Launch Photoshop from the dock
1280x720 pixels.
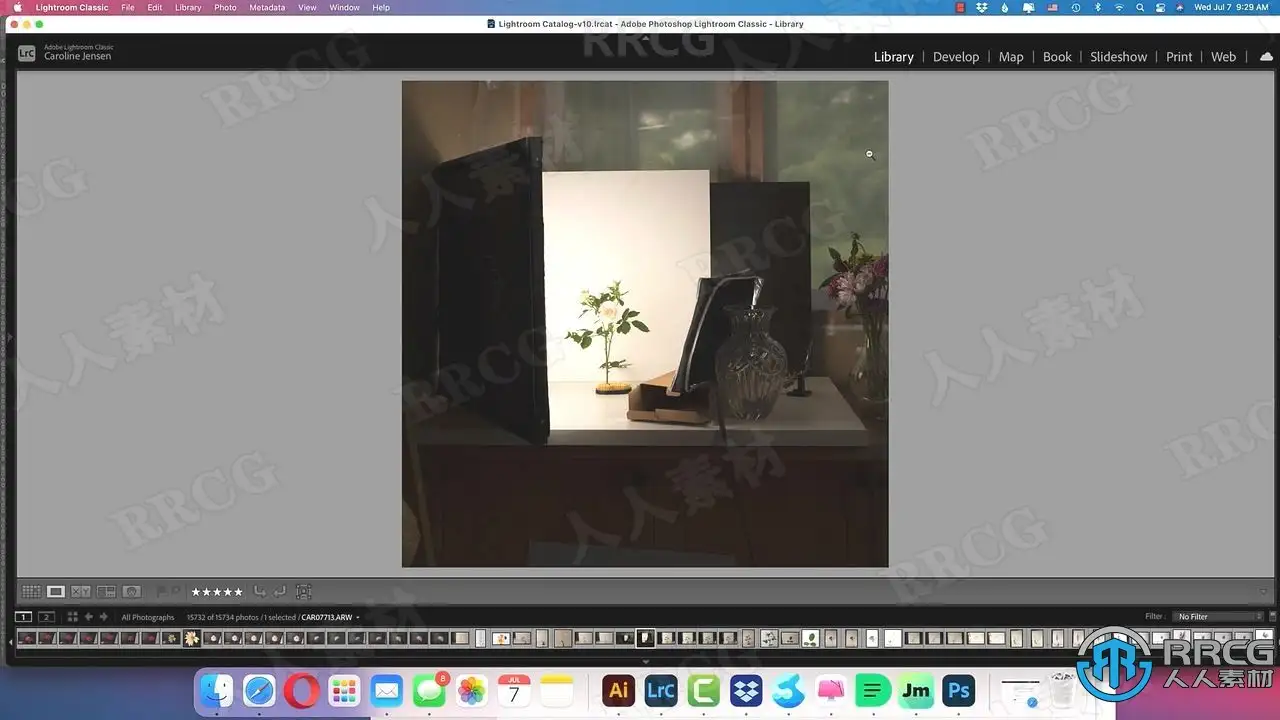(x=959, y=690)
